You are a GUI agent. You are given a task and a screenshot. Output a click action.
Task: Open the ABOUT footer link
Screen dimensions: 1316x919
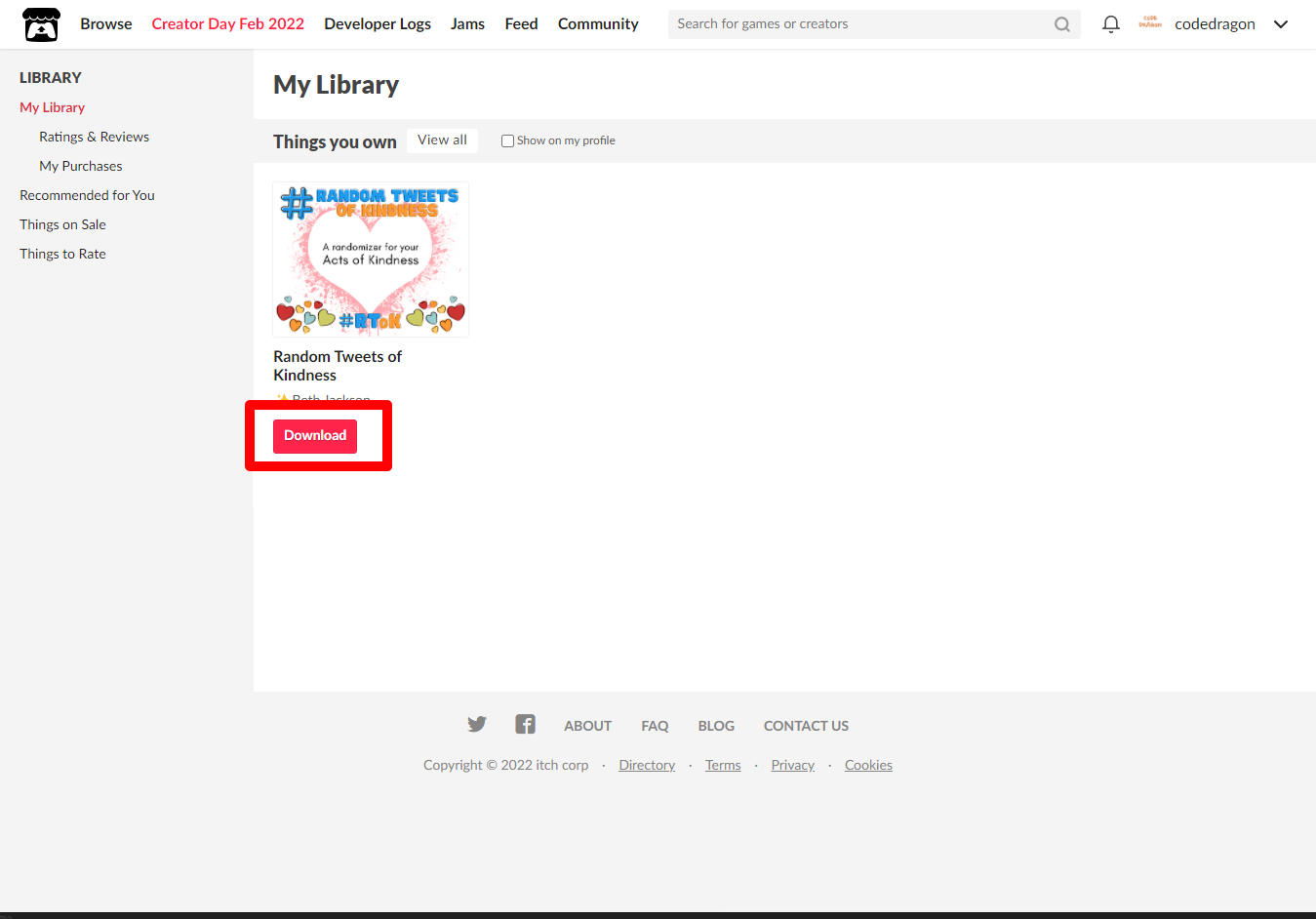pos(587,726)
